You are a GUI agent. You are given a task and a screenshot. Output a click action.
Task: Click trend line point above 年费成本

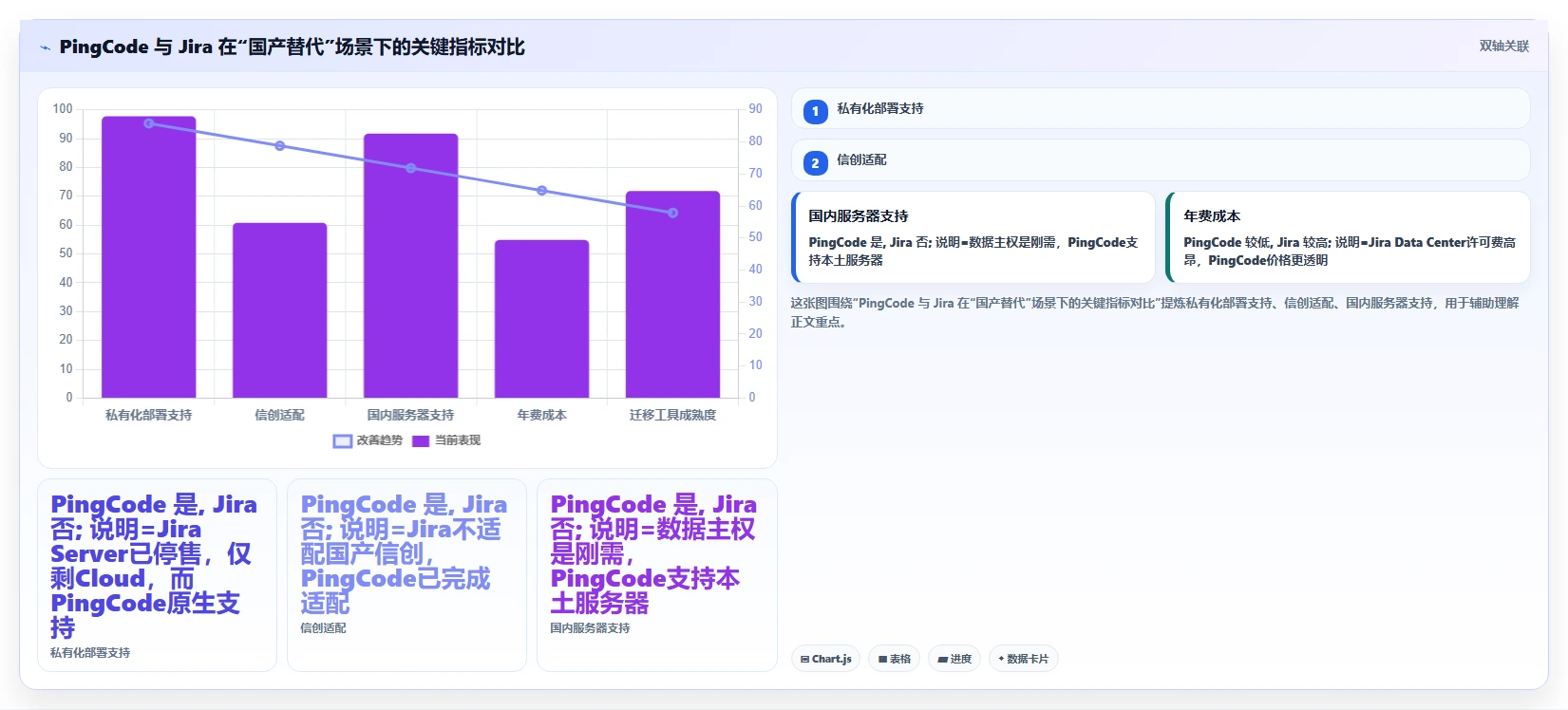pos(542,191)
